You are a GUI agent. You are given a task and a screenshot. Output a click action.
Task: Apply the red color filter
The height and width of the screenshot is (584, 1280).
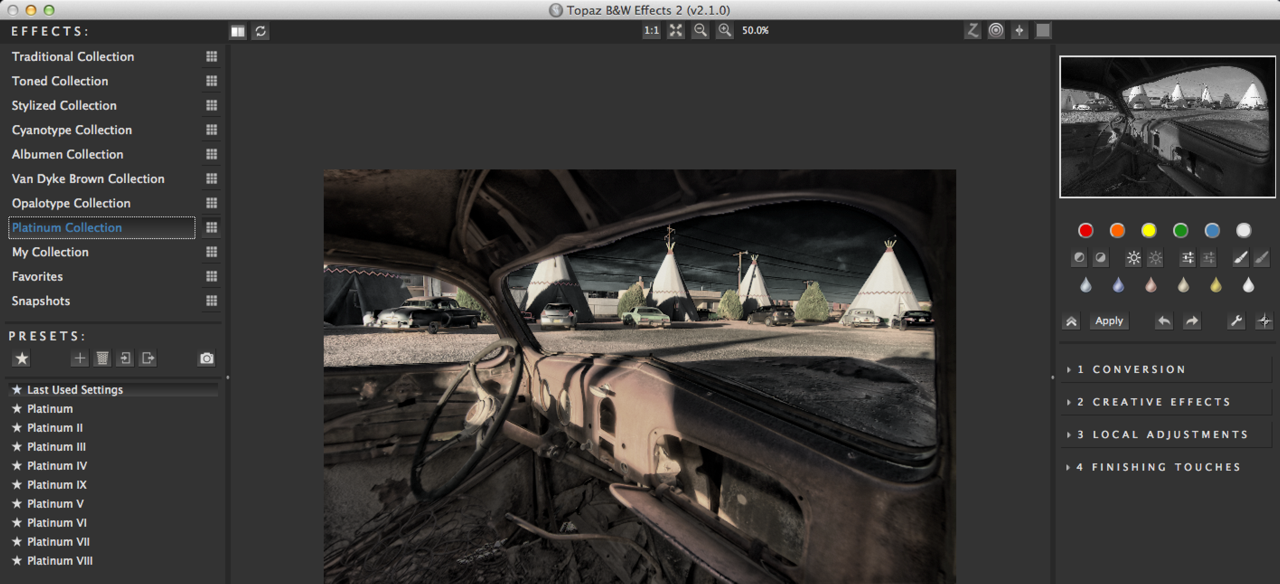click(1086, 230)
